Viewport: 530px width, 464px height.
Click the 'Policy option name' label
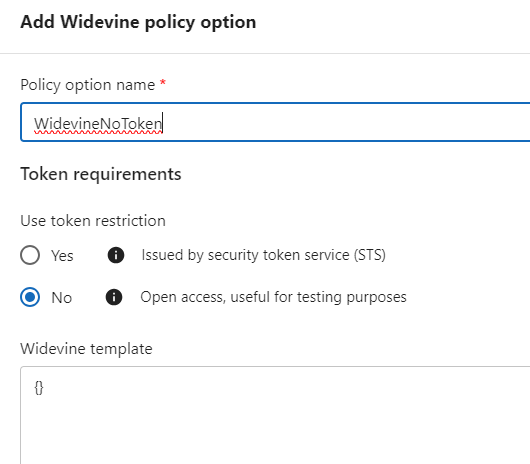point(88,85)
